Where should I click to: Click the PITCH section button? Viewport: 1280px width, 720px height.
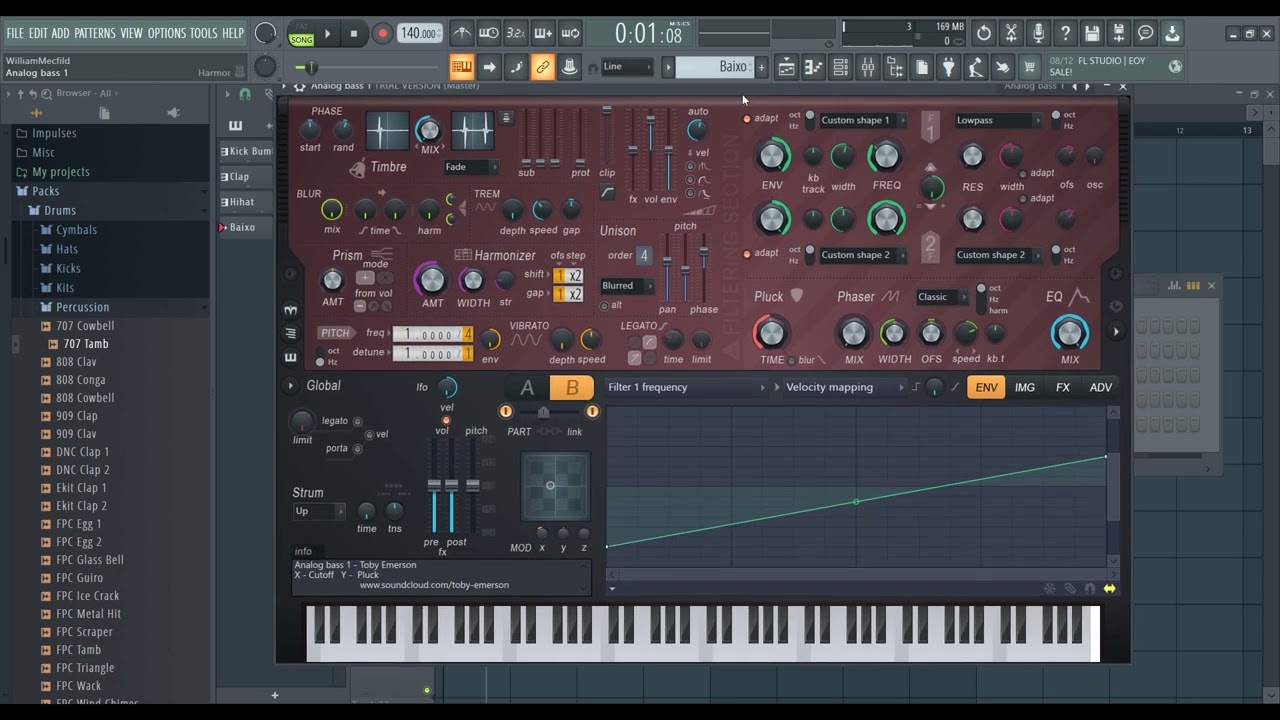click(x=335, y=333)
